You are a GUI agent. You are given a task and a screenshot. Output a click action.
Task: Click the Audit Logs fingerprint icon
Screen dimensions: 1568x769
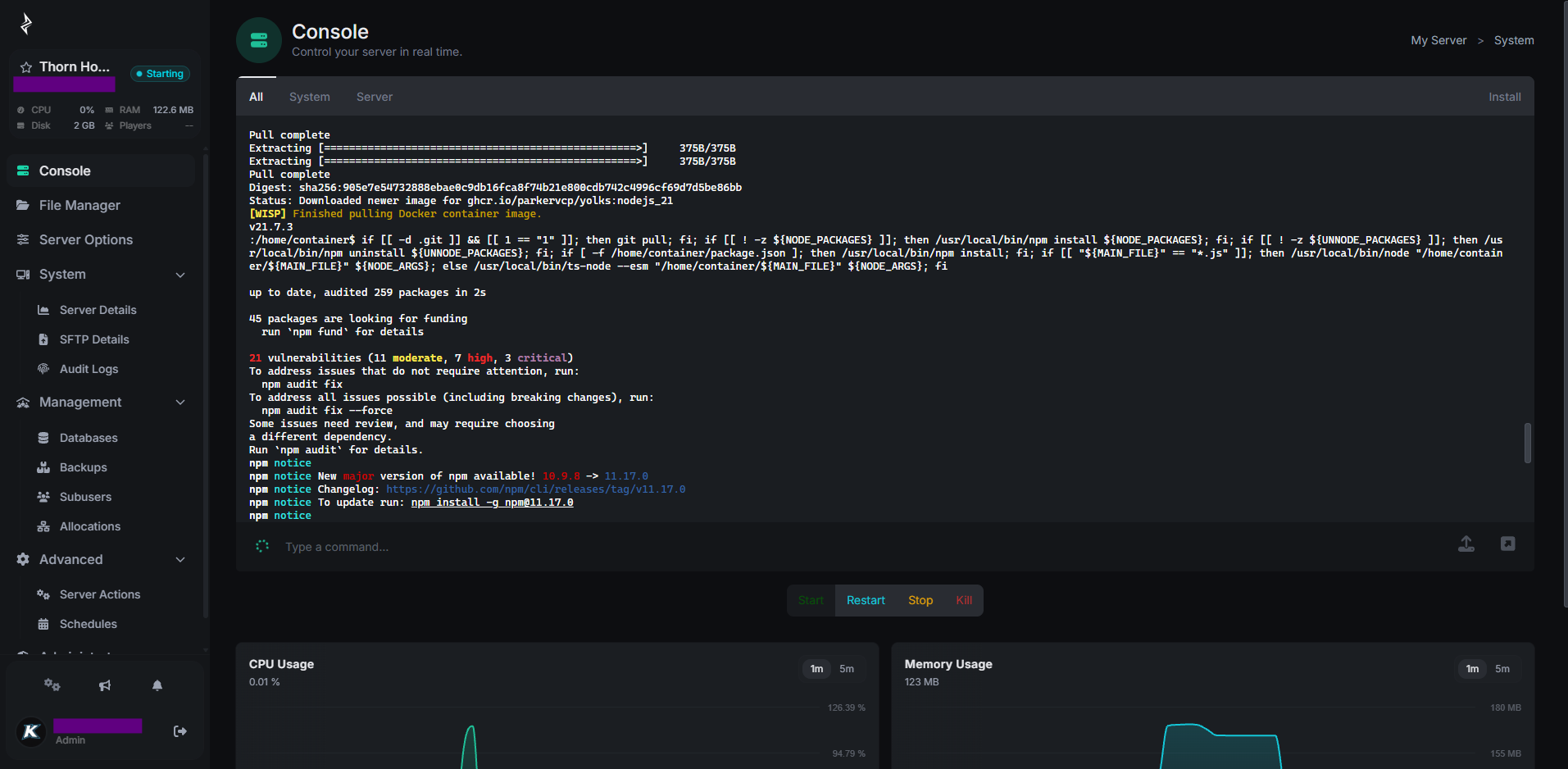(x=43, y=369)
